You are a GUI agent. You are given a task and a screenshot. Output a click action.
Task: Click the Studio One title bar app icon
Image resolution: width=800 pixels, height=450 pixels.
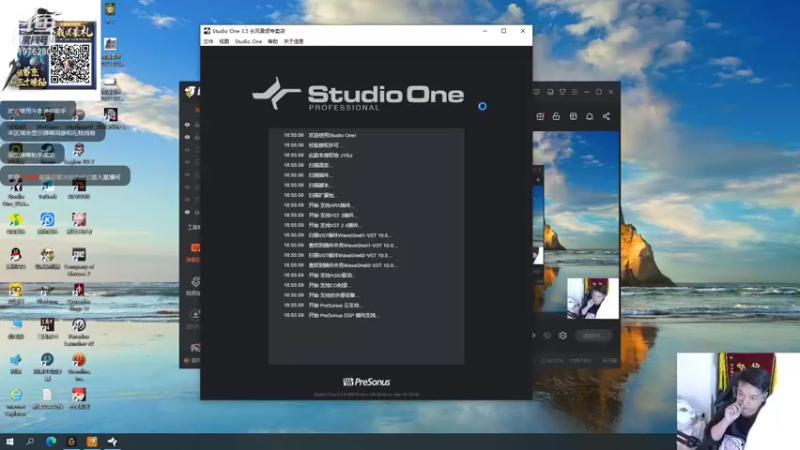click(207, 31)
